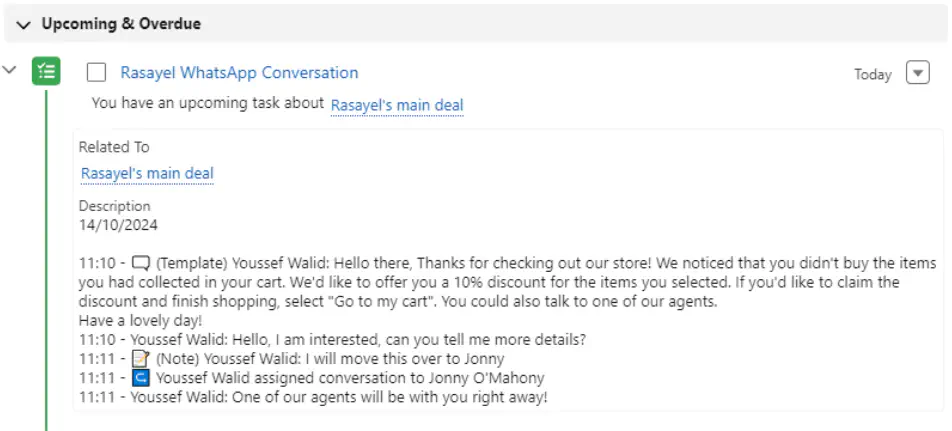Click the Related To field label

pyautogui.click(x=114, y=147)
